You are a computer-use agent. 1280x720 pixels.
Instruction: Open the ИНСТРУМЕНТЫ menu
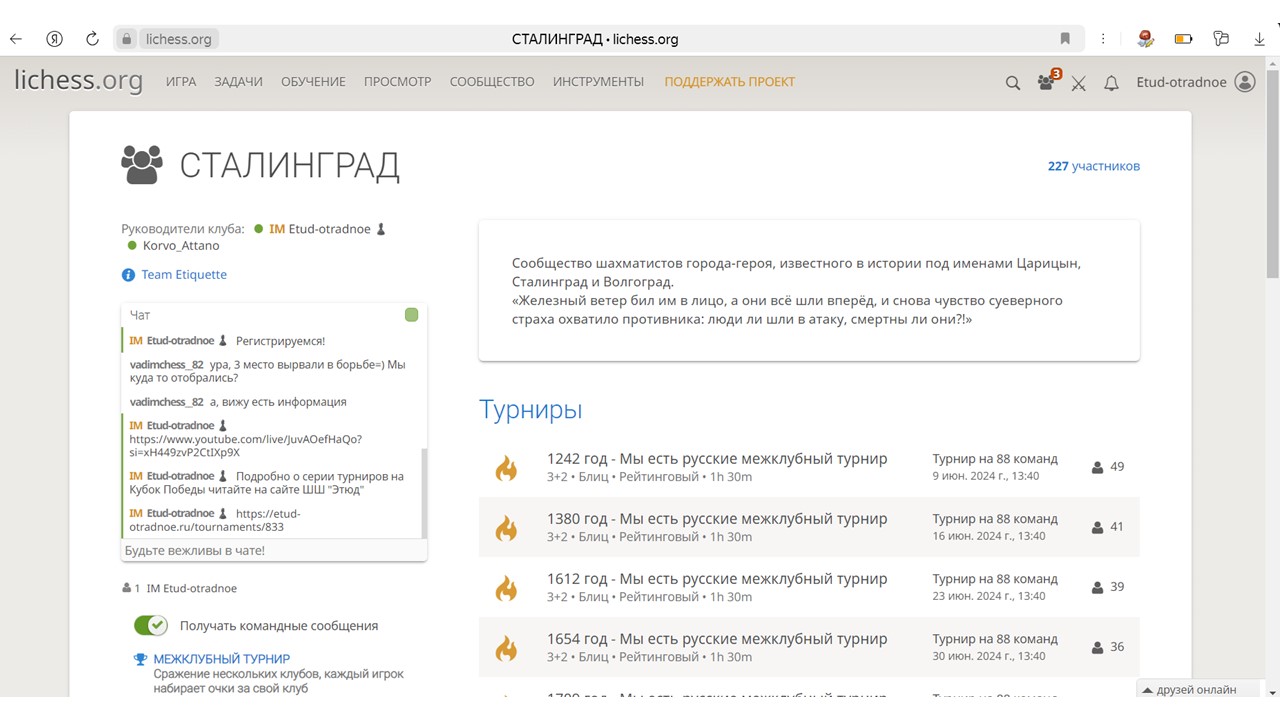coord(598,82)
